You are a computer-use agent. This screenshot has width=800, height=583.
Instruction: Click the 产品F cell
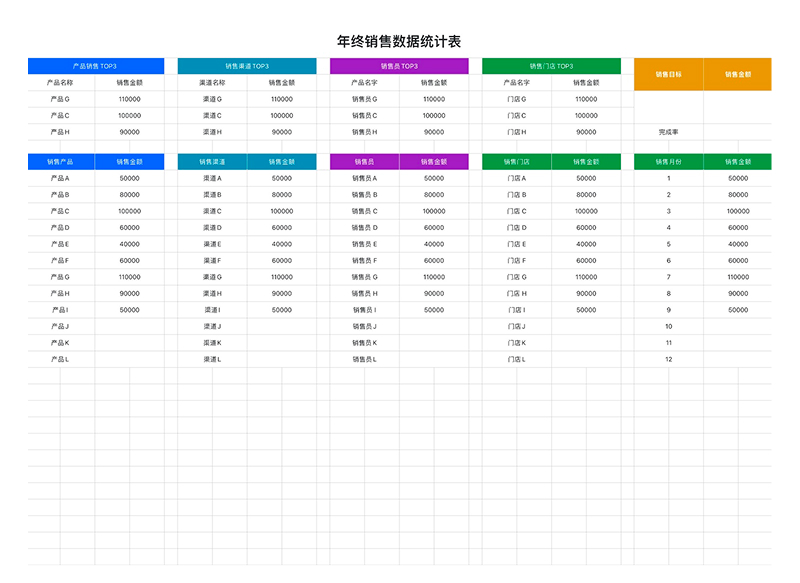60,260
